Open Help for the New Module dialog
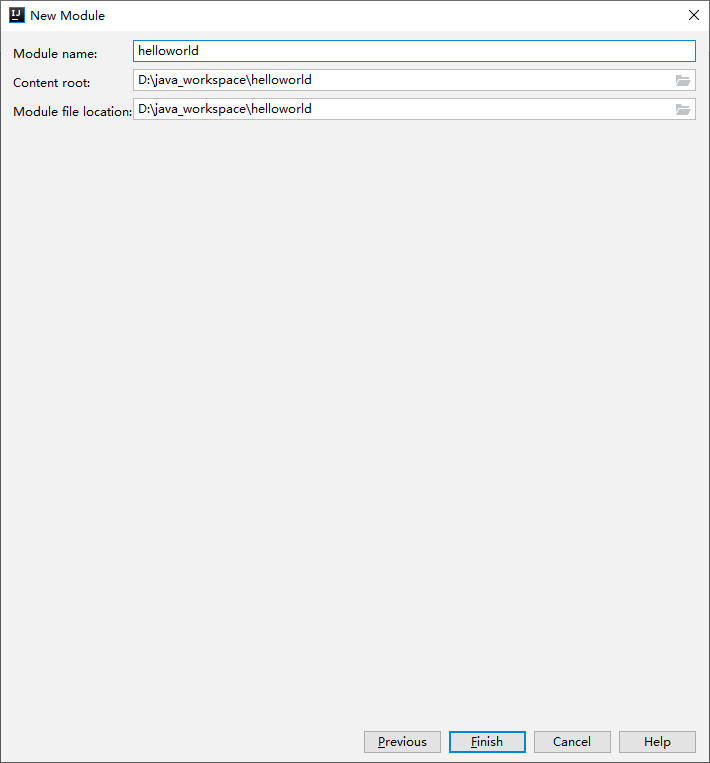 click(x=657, y=742)
